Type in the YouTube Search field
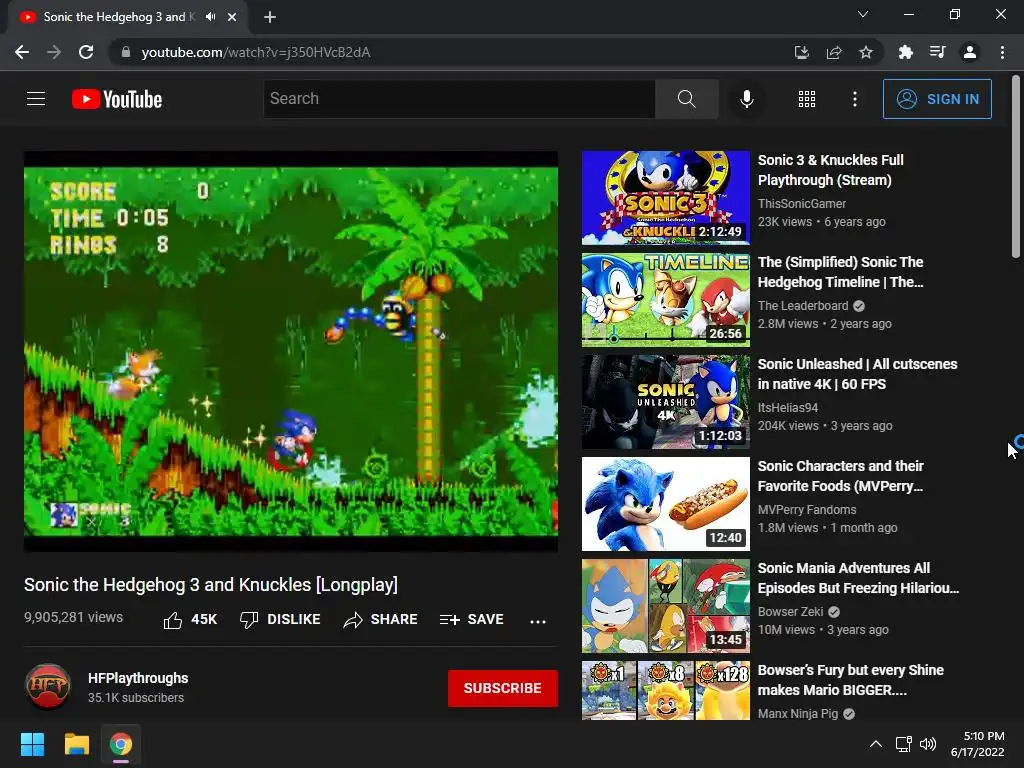 point(459,99)
